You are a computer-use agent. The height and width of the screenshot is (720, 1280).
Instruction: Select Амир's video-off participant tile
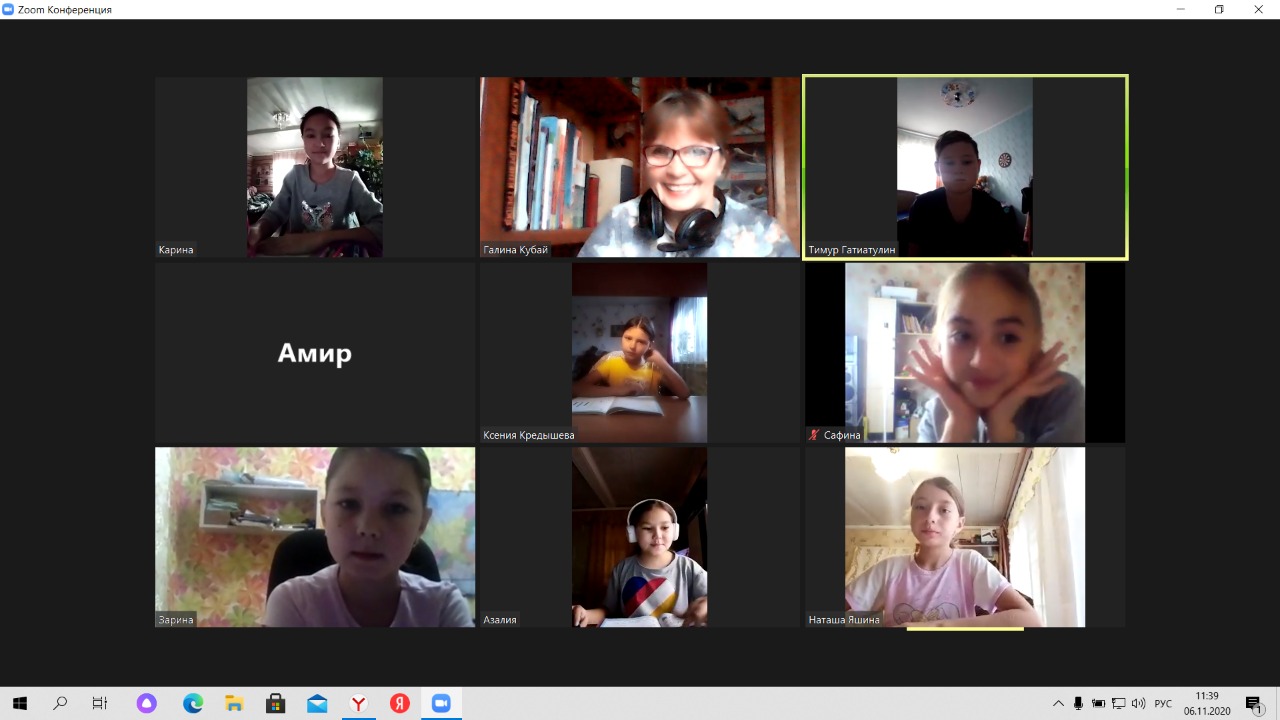click(315, 352)
